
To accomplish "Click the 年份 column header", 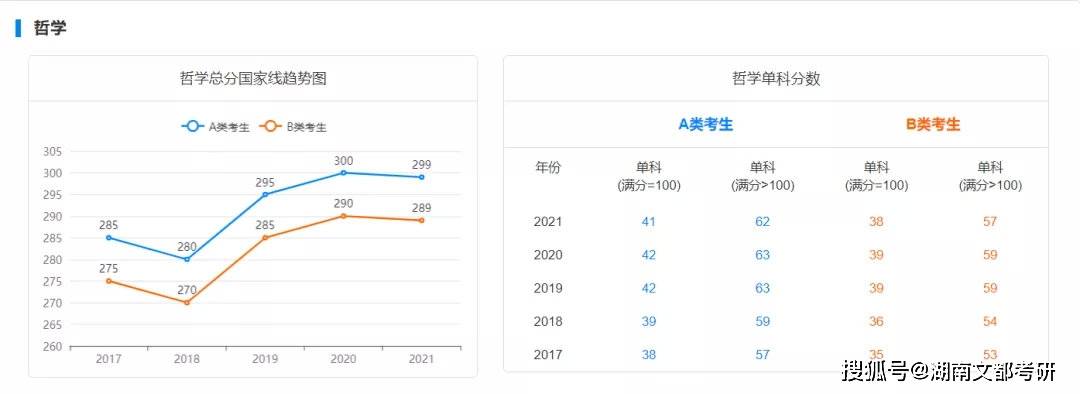I will pyautogui.click(x=548, y=167).
